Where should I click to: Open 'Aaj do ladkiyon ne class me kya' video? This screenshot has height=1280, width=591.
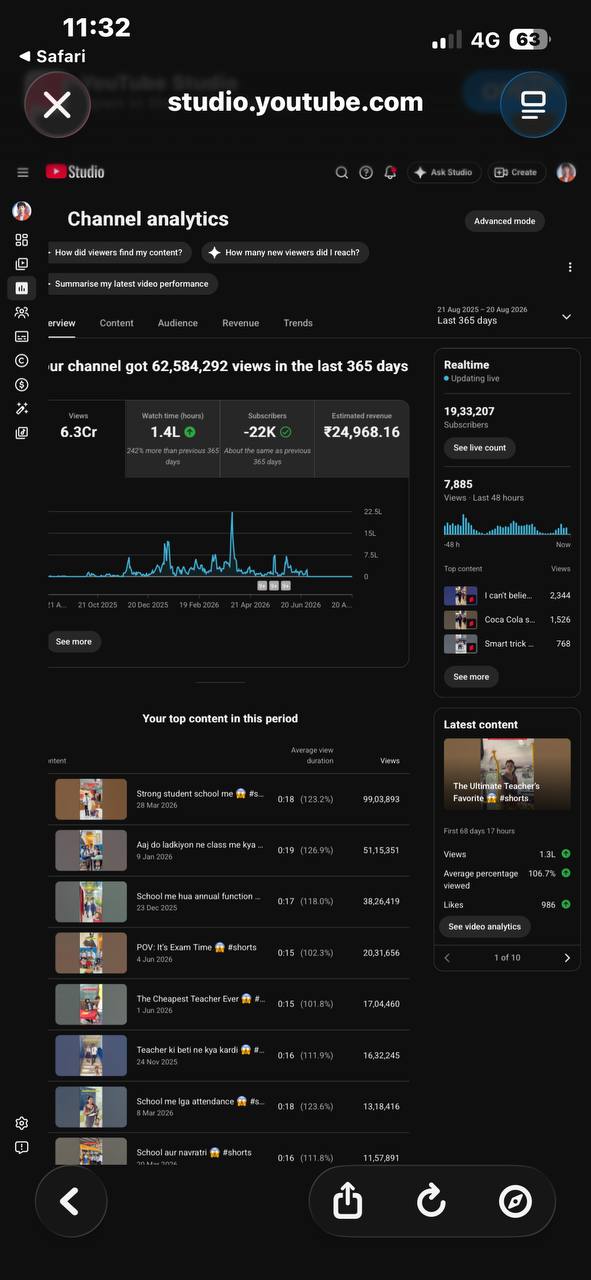(x=228, y=850)
